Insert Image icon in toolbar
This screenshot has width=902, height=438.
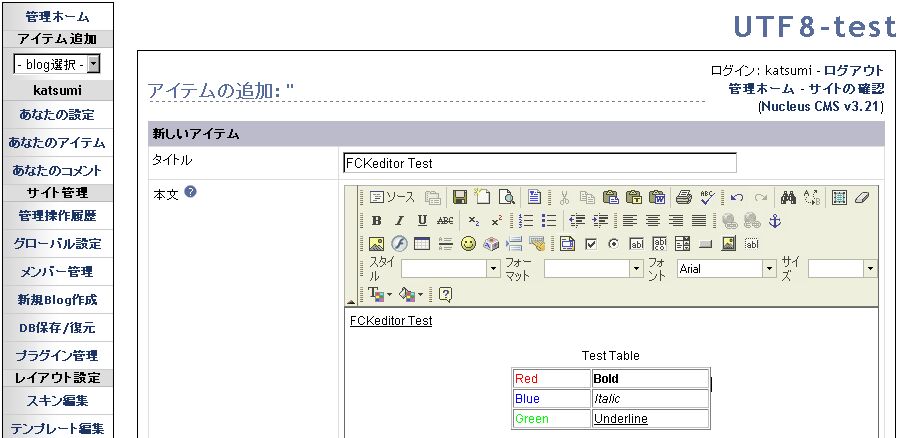coord(376,244)
